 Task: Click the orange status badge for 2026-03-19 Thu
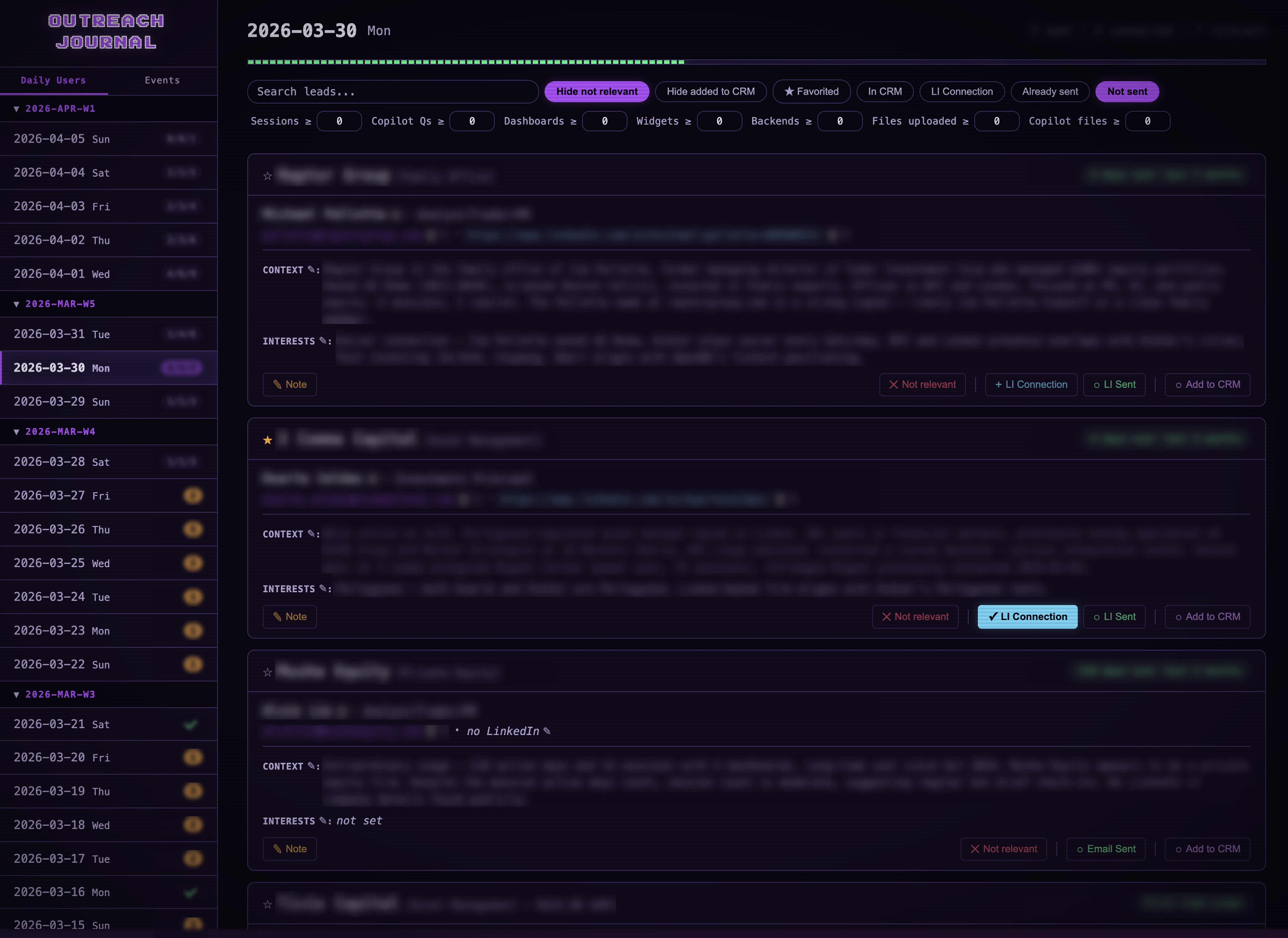(193, 791)
